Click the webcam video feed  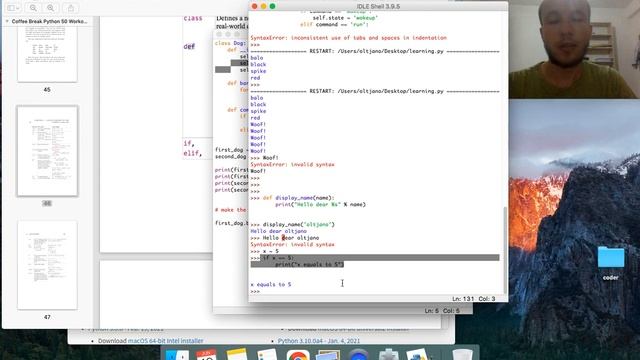click(x=574, y=49)
